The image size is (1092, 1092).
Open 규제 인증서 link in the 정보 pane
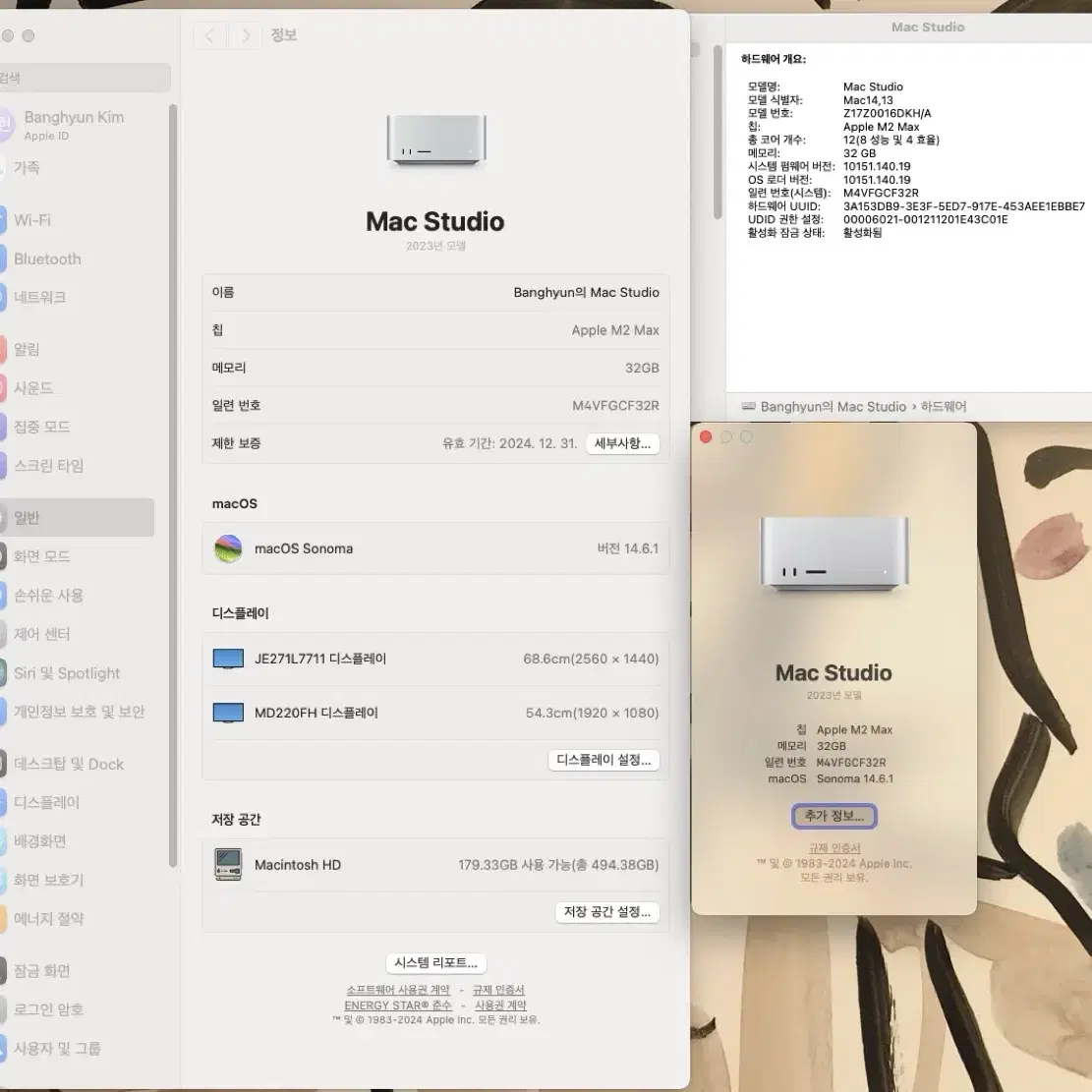(x=498, y=991)
